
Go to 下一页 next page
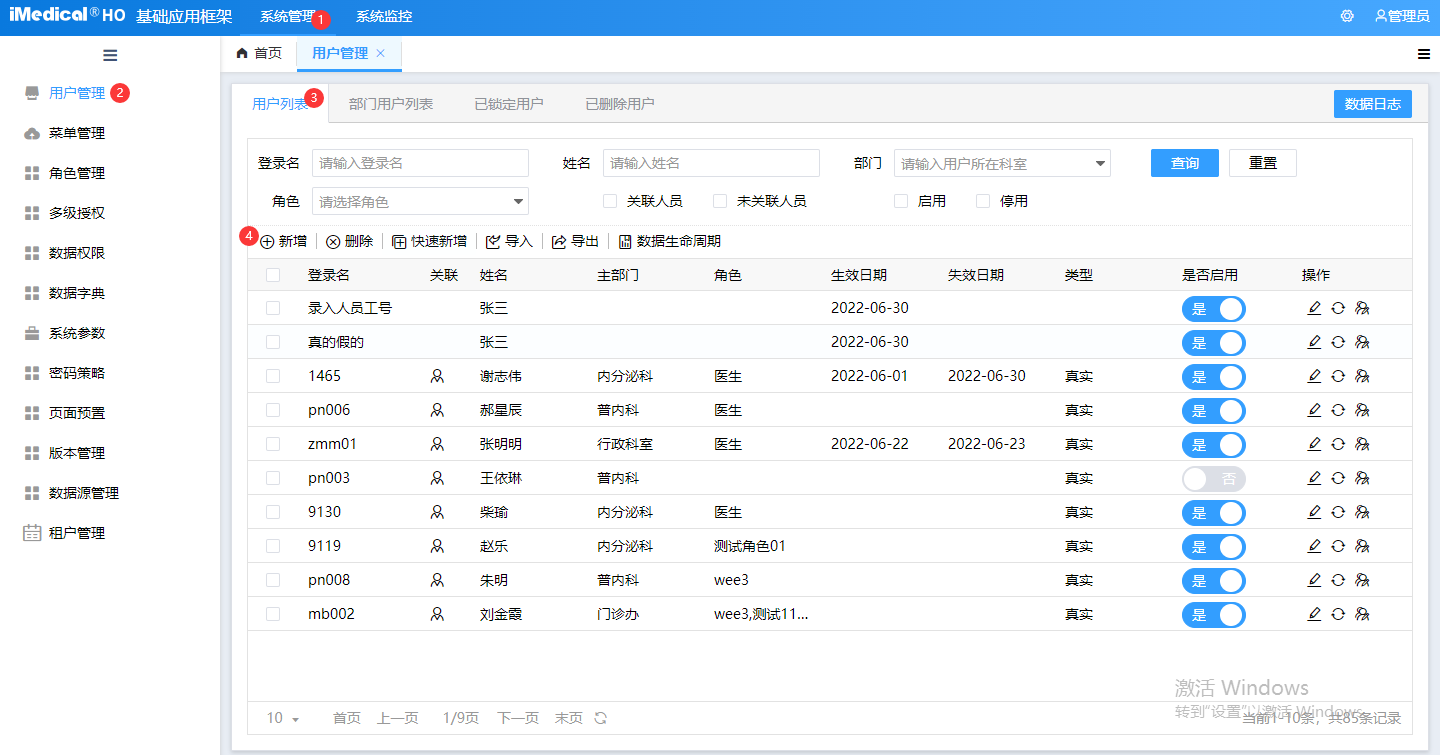(x=518, y=718)
